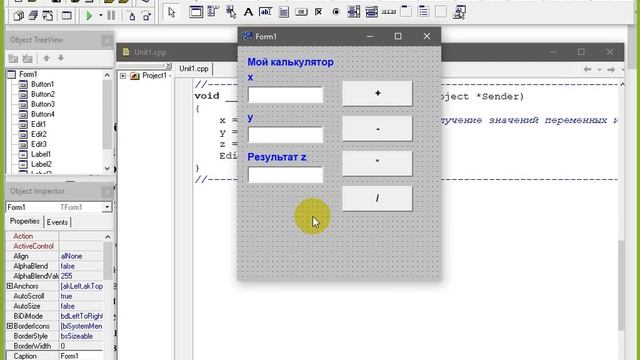Select the arrow pointer in component palette
640x360 pixels.
171,12
